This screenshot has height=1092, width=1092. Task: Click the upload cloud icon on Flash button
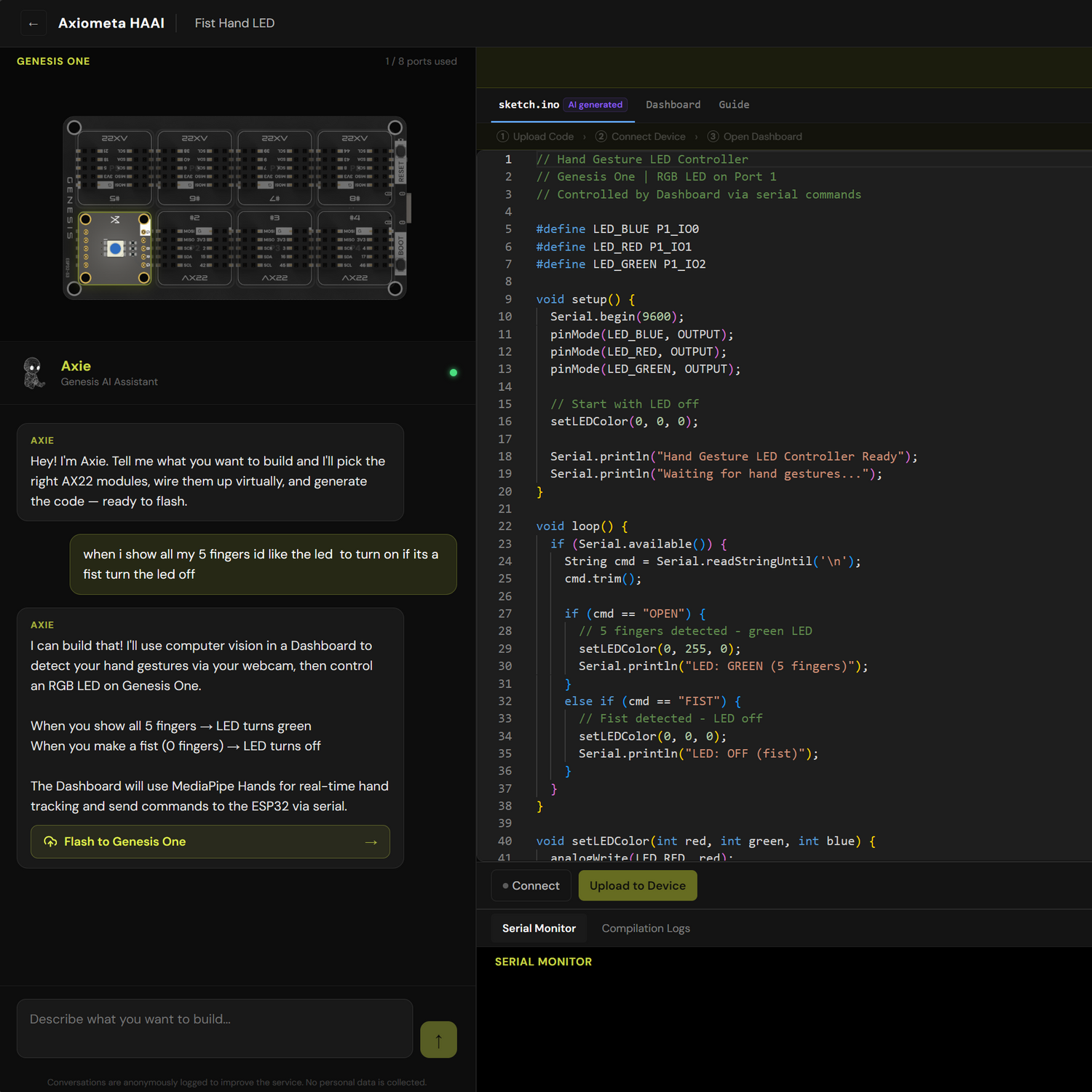[50, 842]
